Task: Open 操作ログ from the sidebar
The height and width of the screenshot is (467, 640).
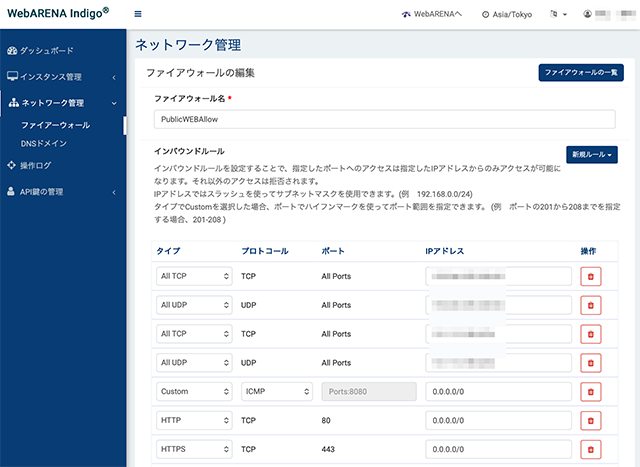Action: [x=36, y=165]
